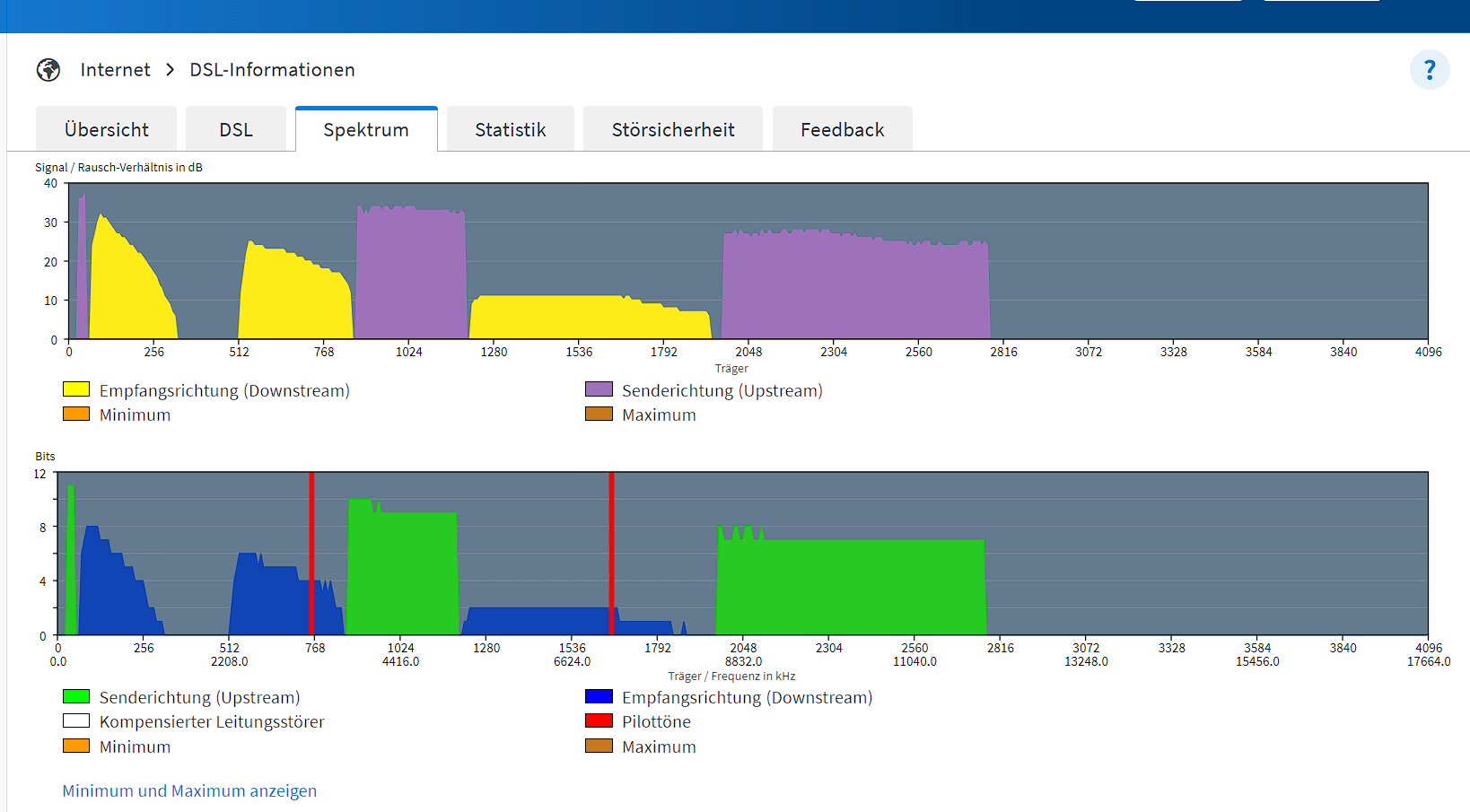The width and height of the screenshot is (1470, 812).
Task: Click the Pilottöne legend text
Action: [x=656, y=721]
